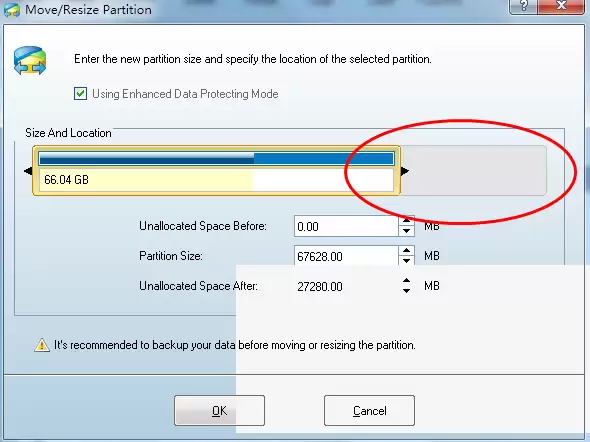Click the Unallocated Space Before input field
This screenshot has width=590, height=442.
tap(346, 226)
